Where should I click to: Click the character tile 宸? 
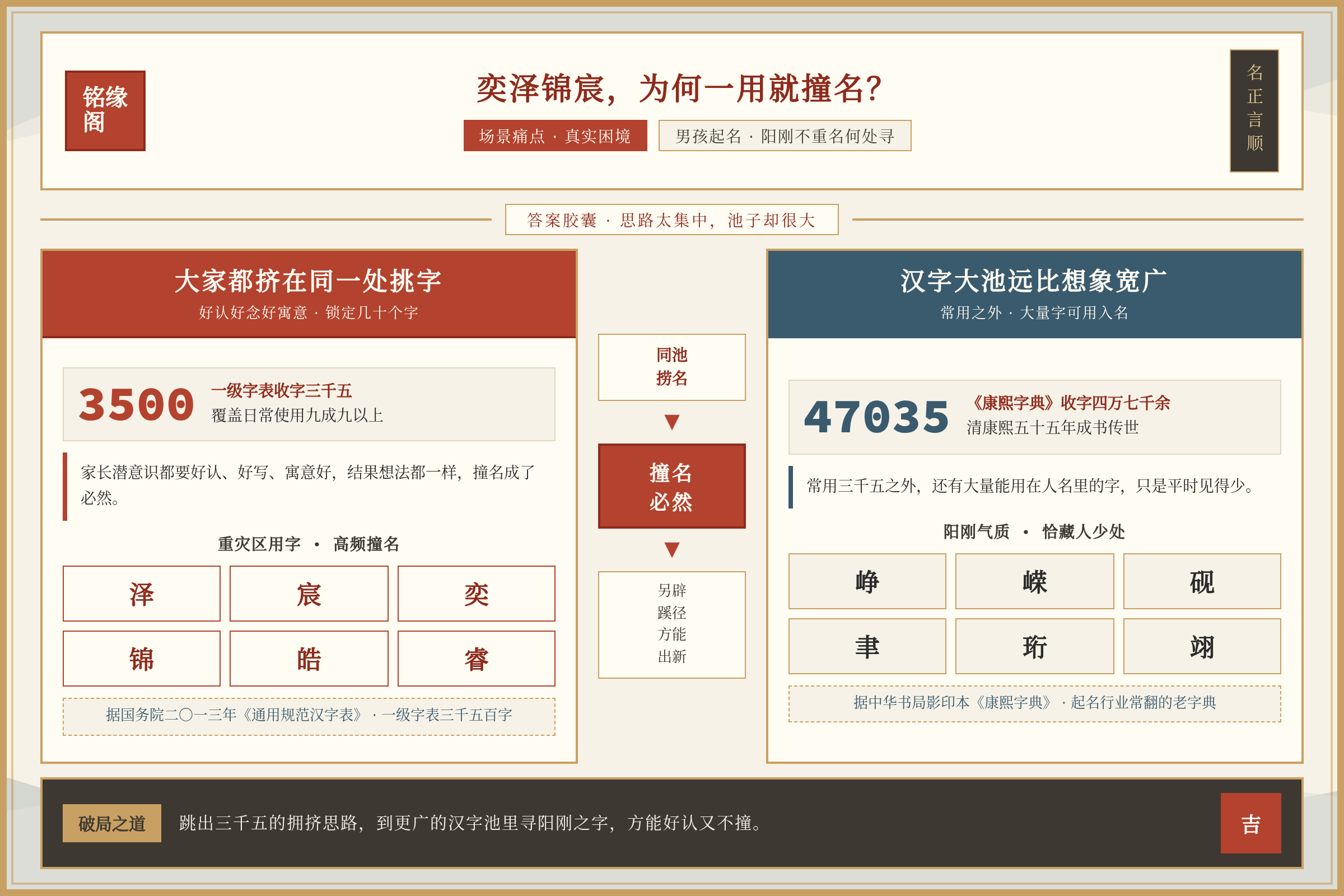pyautogui.click(x=309, y=594)
